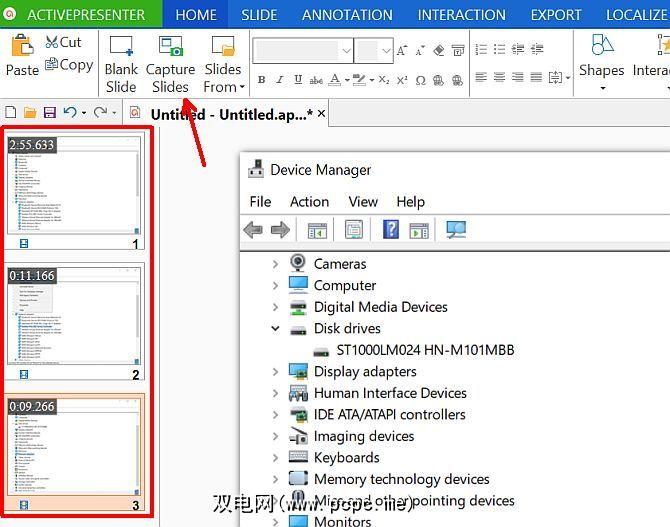
Task: Open the highlight color dropdown arrow
Action: 372,80
